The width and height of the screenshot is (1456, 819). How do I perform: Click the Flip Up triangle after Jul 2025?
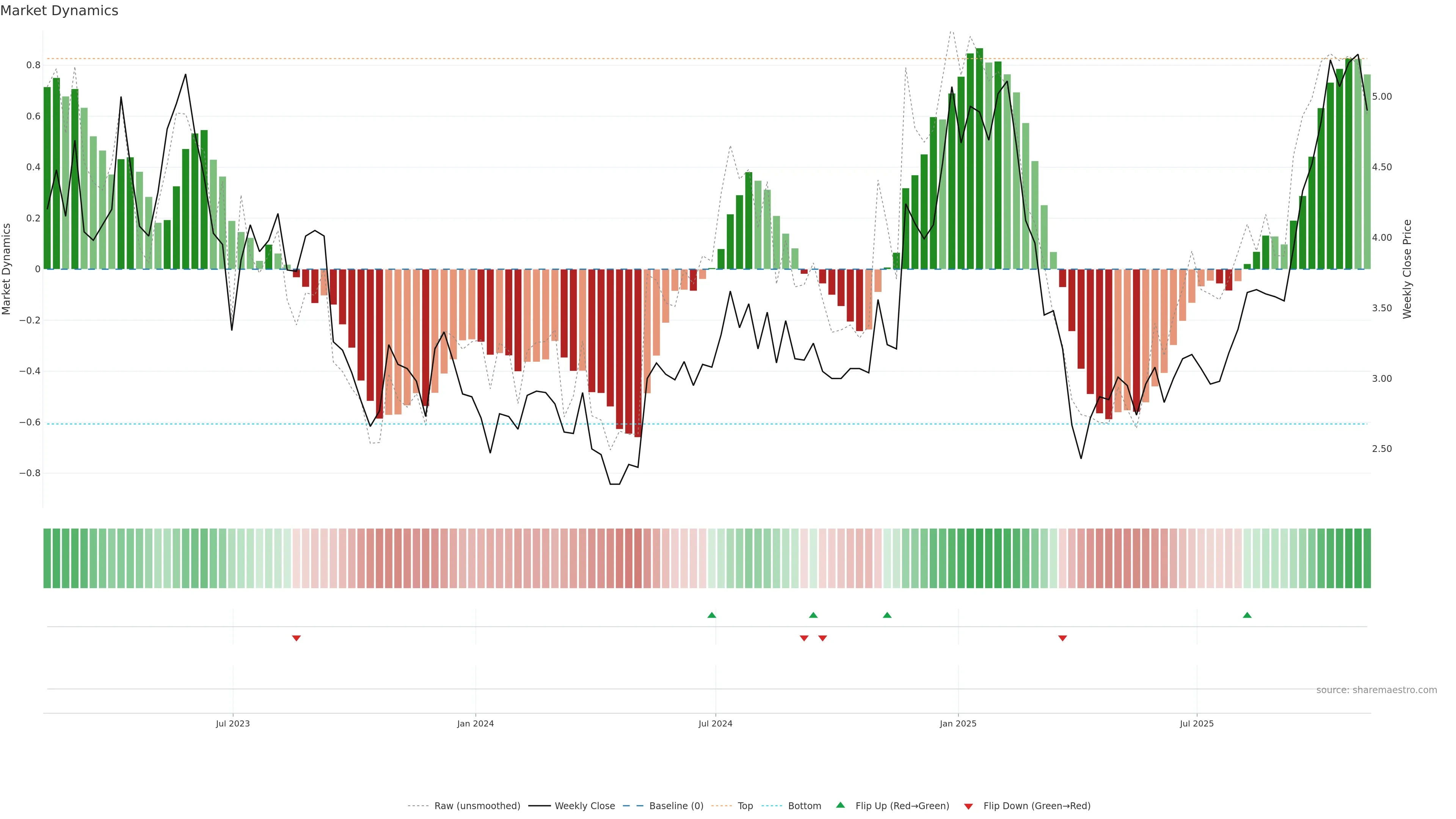click(x=1247, y=615)
